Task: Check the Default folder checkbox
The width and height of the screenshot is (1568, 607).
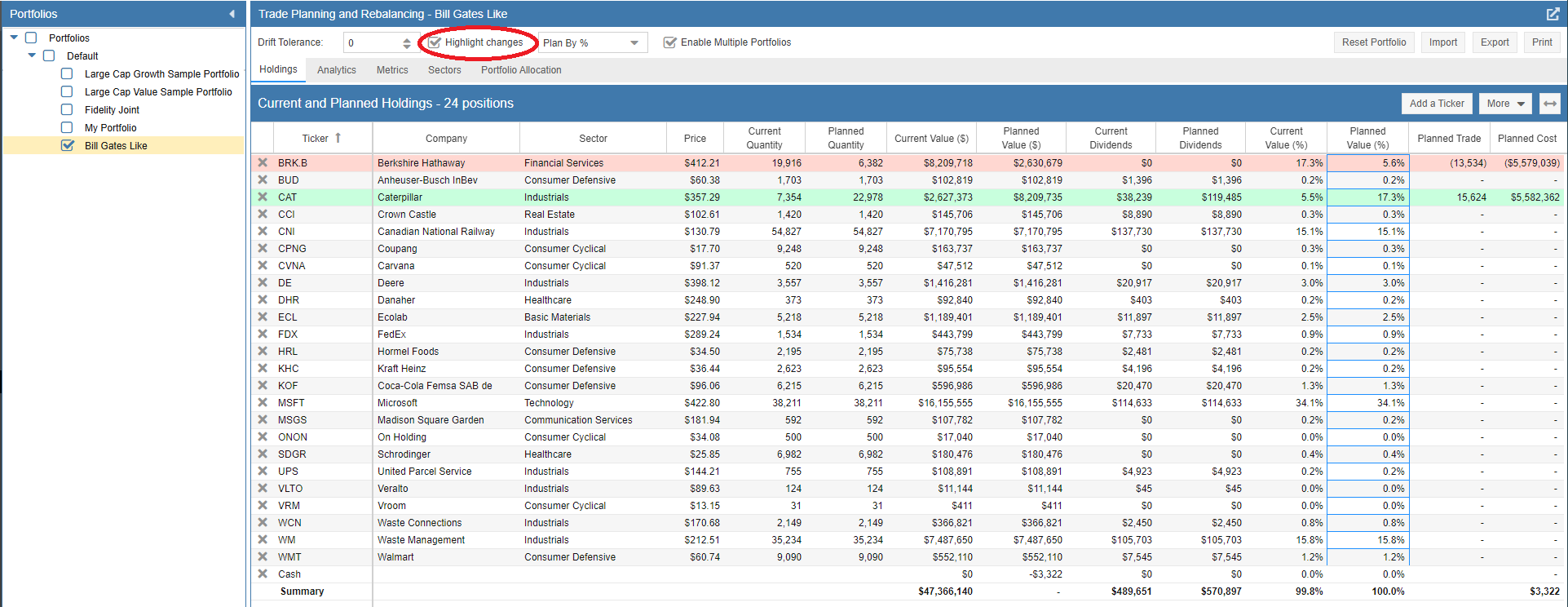Action: 49,55
